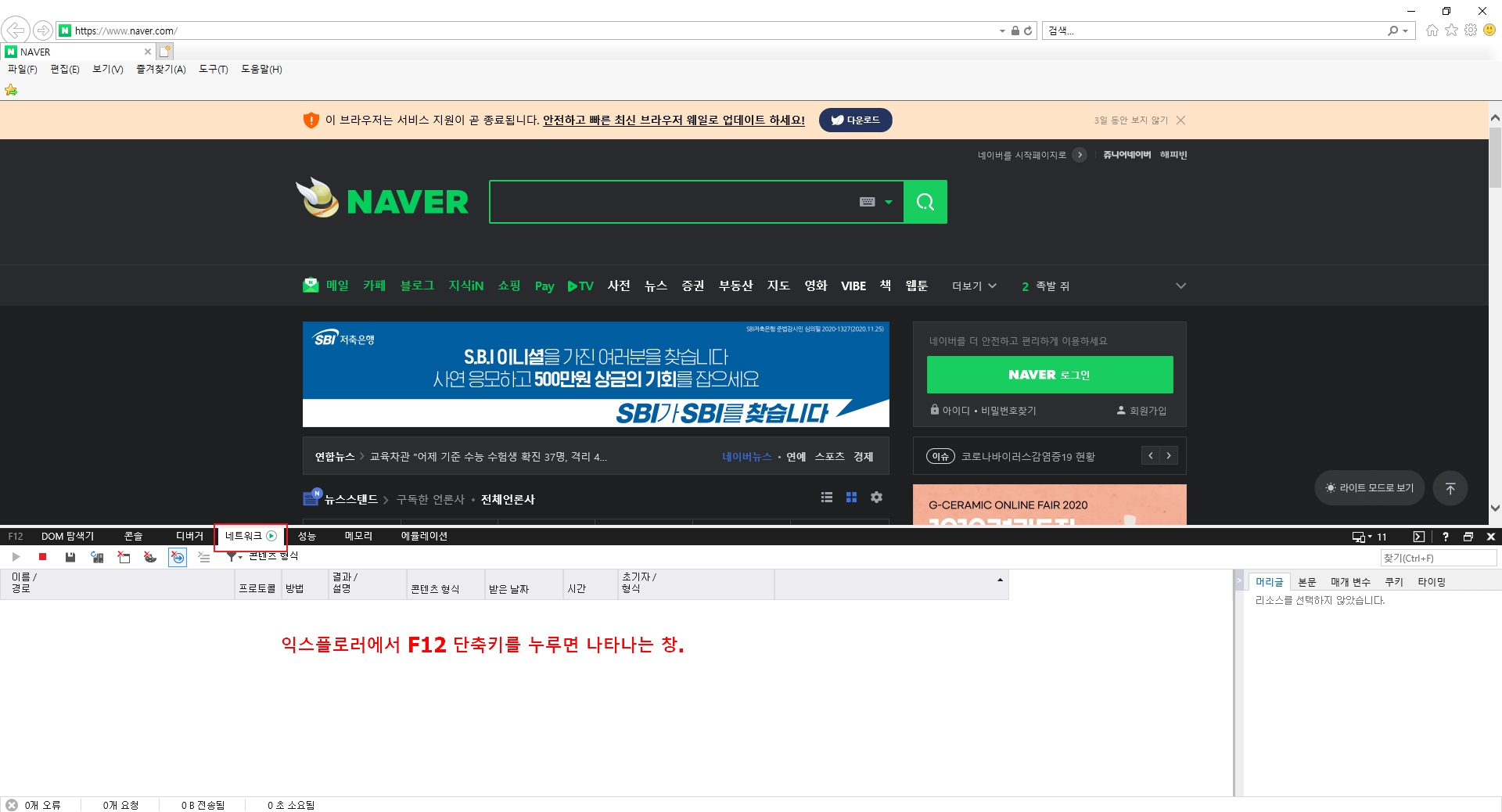This screenshot has height=812, width=1502.
Task: Click the browser back arrow button
Action: click(x=16, y=31)
